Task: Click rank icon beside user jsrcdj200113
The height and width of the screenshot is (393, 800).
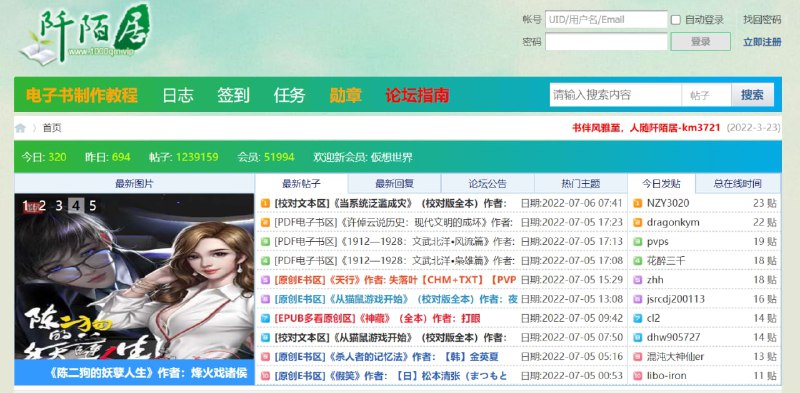Action: (x=638, y=299)
